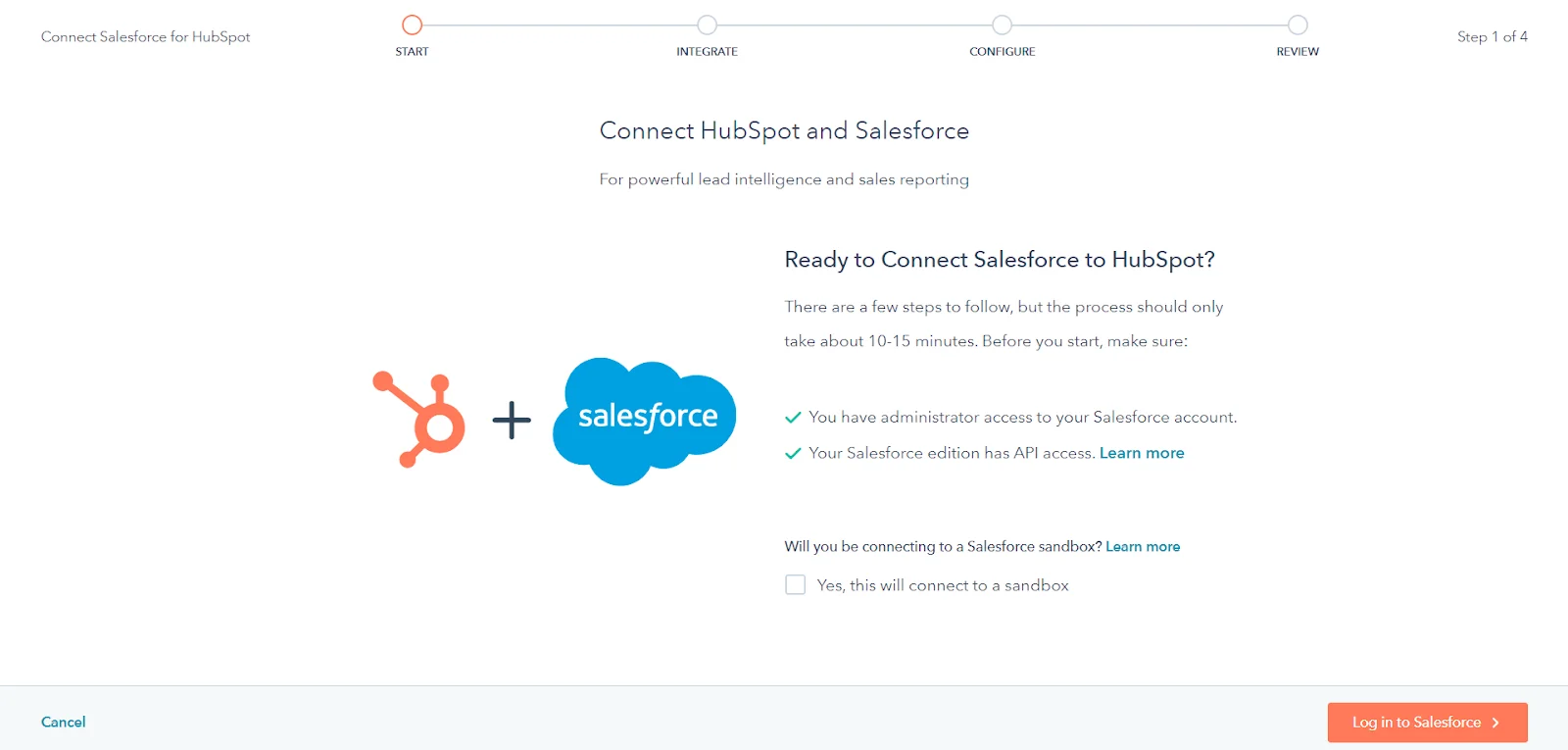Click the START step circle icon
1568x750 pixels.
point(412,25)
